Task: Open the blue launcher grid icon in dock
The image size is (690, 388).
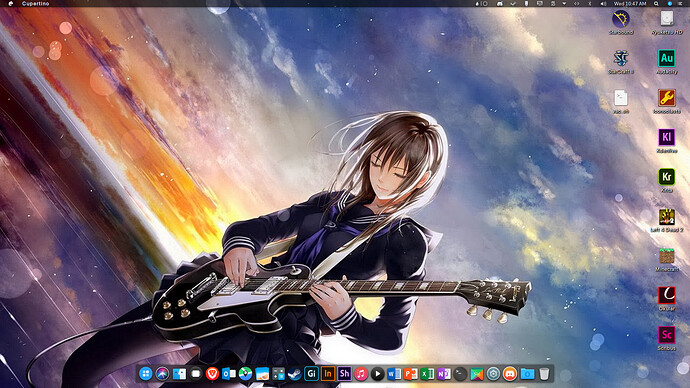Action: click(x=146, y=374)
